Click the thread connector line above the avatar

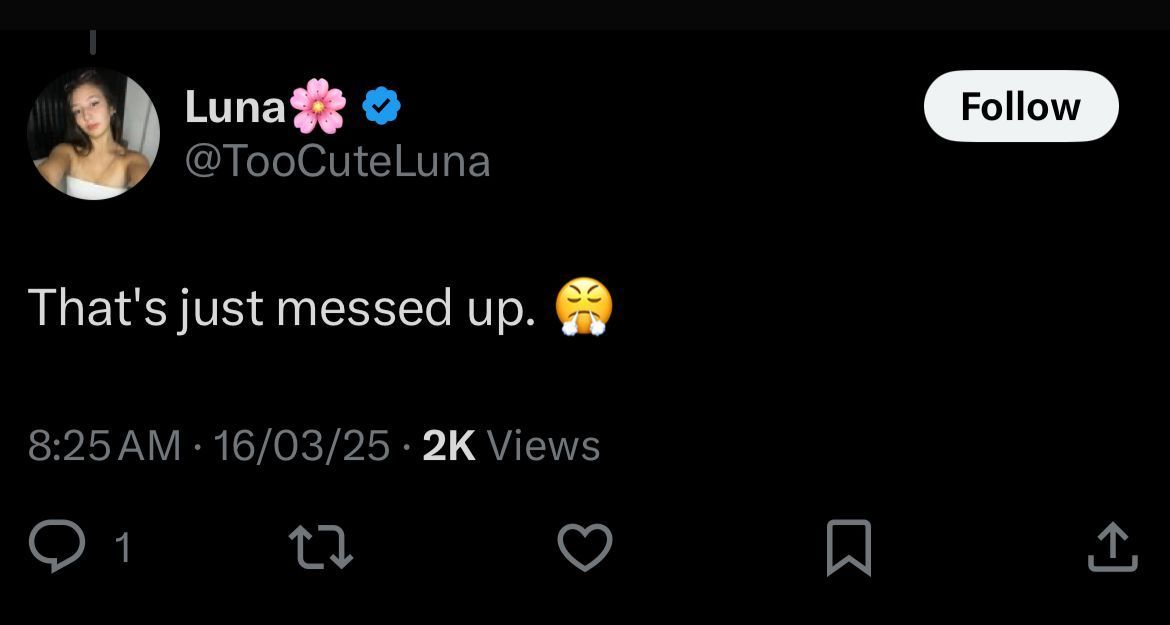(92, 42)
